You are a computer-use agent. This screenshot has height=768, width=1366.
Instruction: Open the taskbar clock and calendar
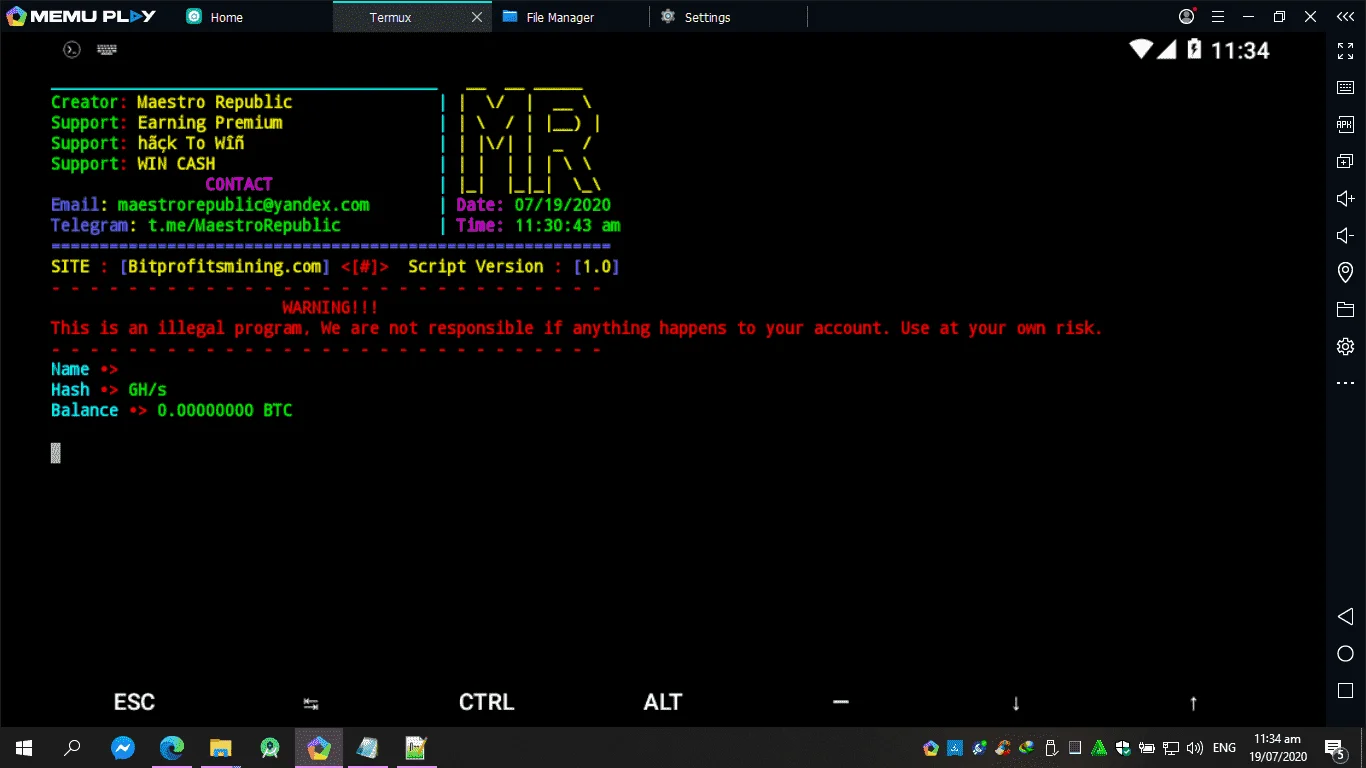1276,747
